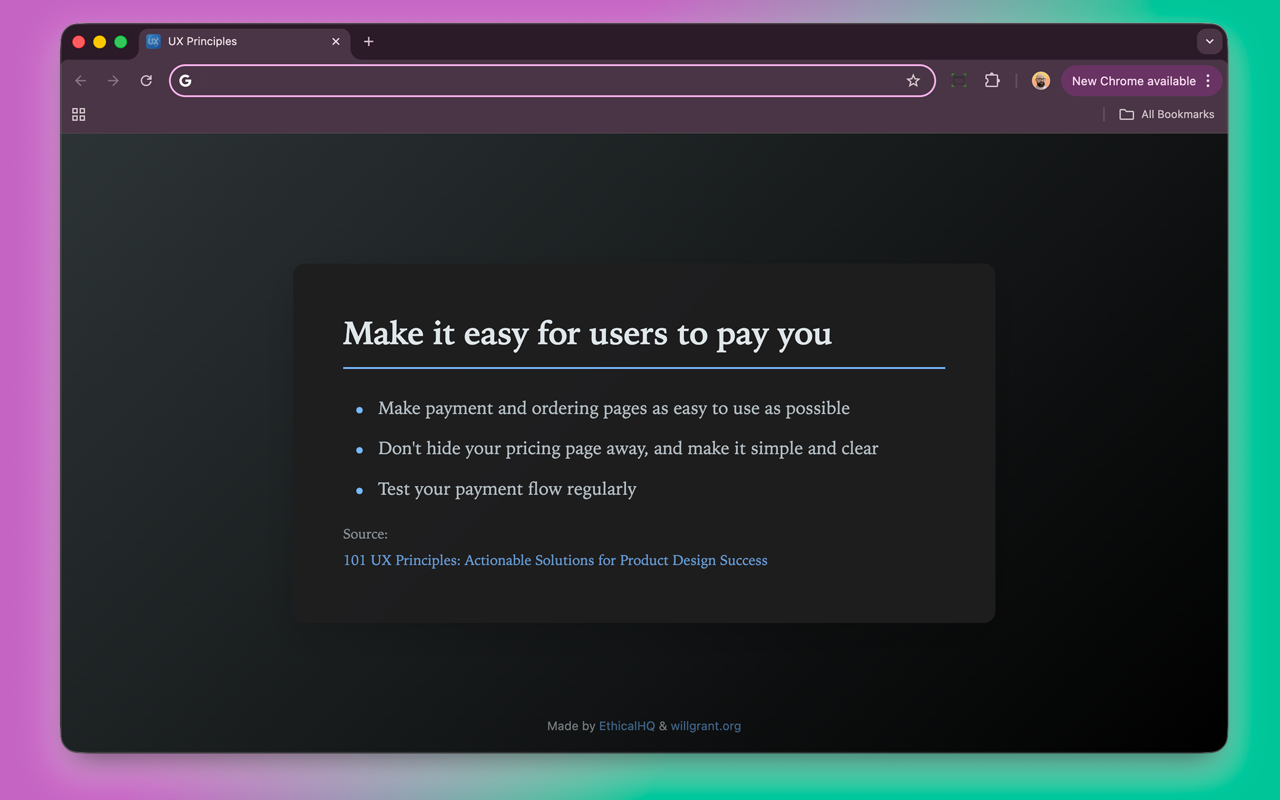
Task: Visit the willgrant.org footer link
Action: tap(706, 726)
